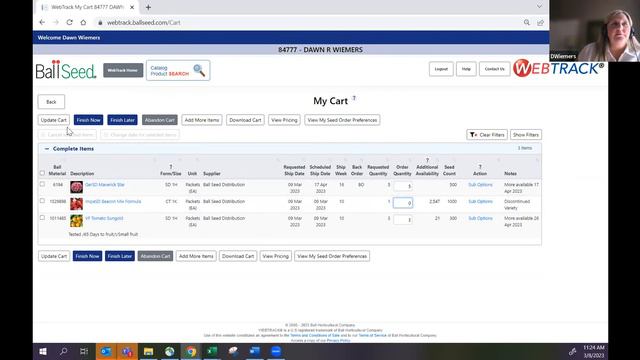Open File Explorer from the taskbar
This screenshot has width=640, height=360.
pyautogui.click(x=149, y=351)
